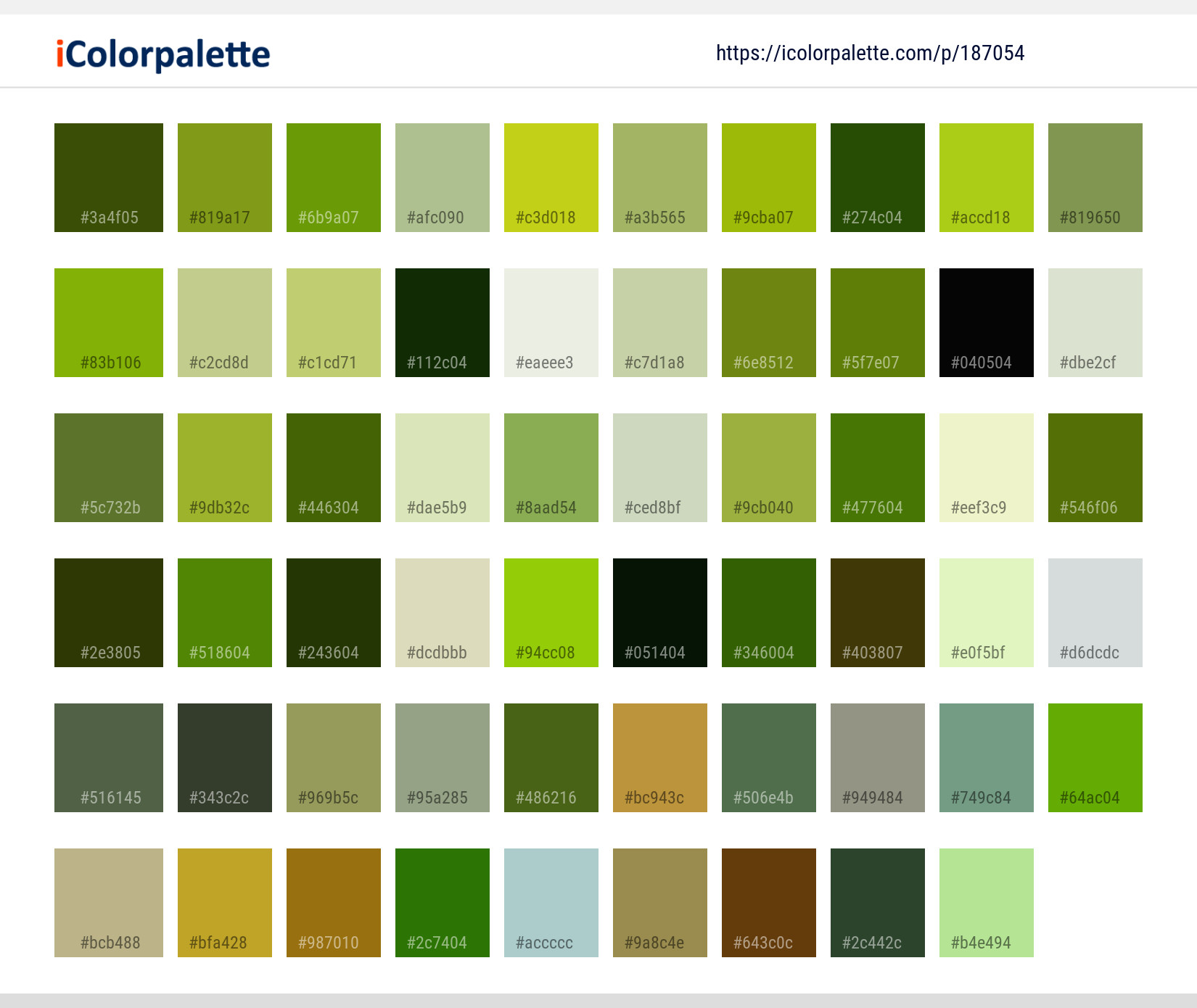Open the icolorpalette.com/p/187054 URL link
The width and height of the screenshot is (1197, 1008).
pyautogui.click(x=870, y=53)
